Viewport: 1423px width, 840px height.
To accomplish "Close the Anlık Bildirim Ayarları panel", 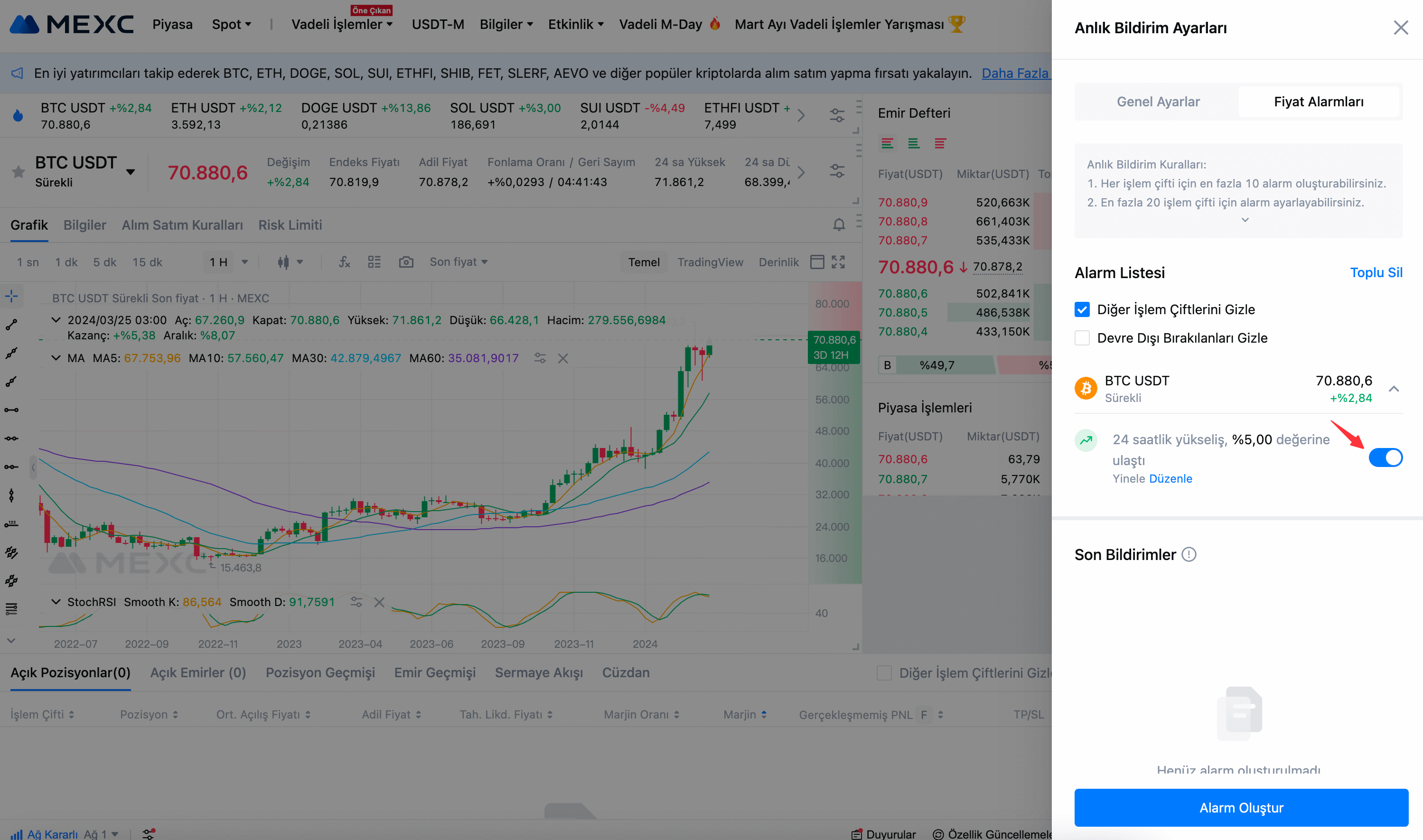I will 1400,28.
